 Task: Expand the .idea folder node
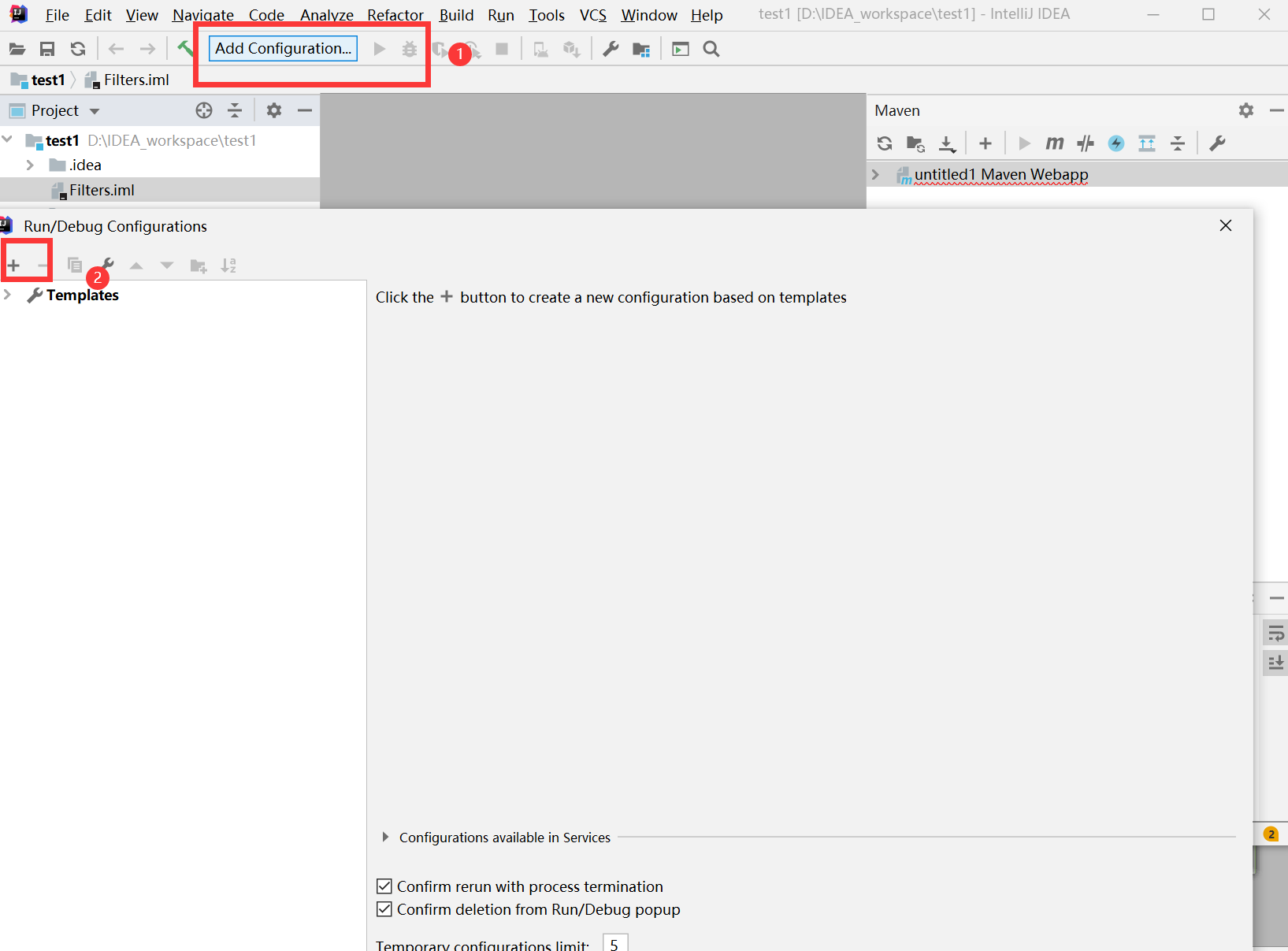(x=30, y=165)
